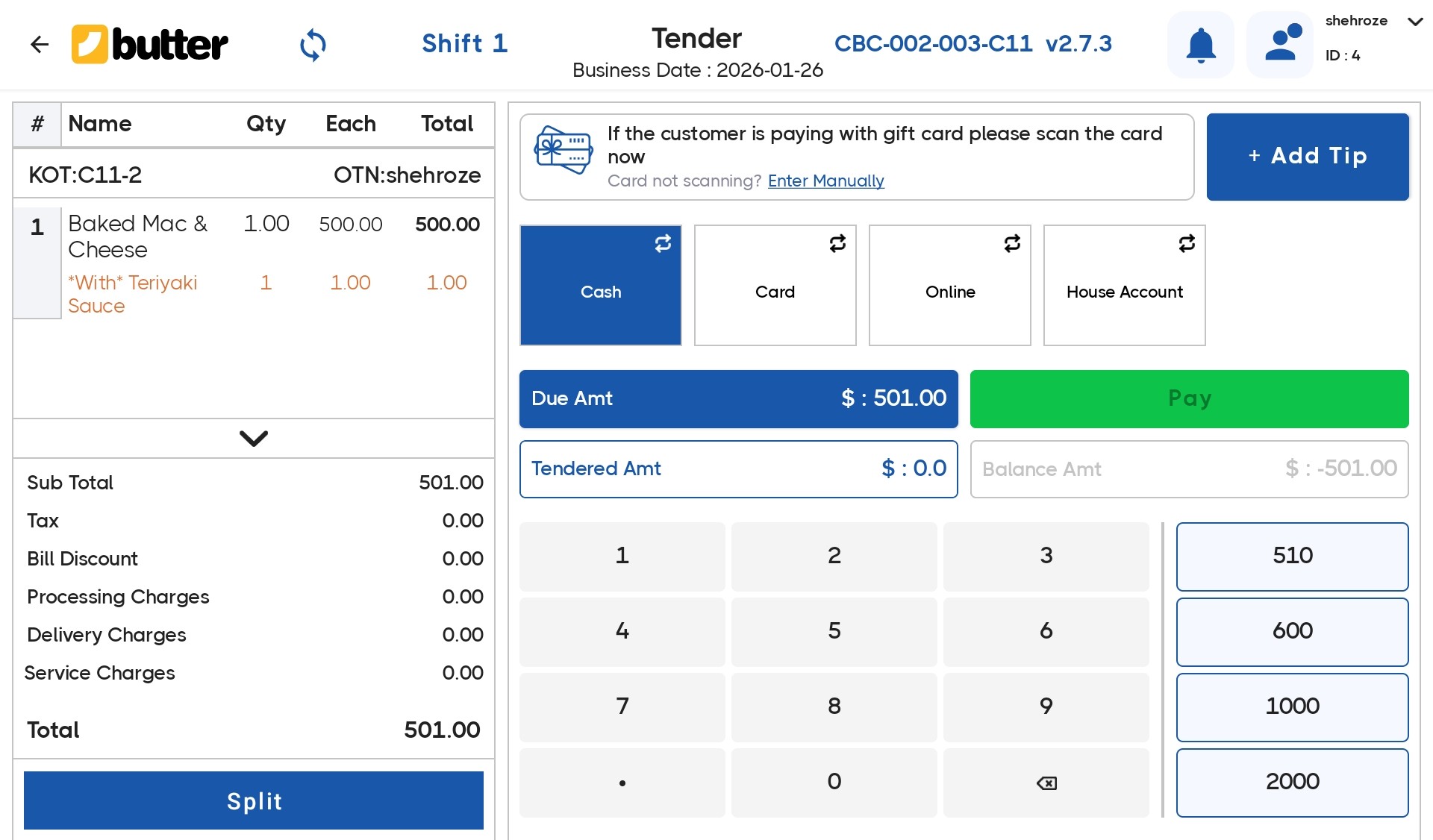Select Card payment method
The image size is (1433, 840).
click(x=775, y=292)
